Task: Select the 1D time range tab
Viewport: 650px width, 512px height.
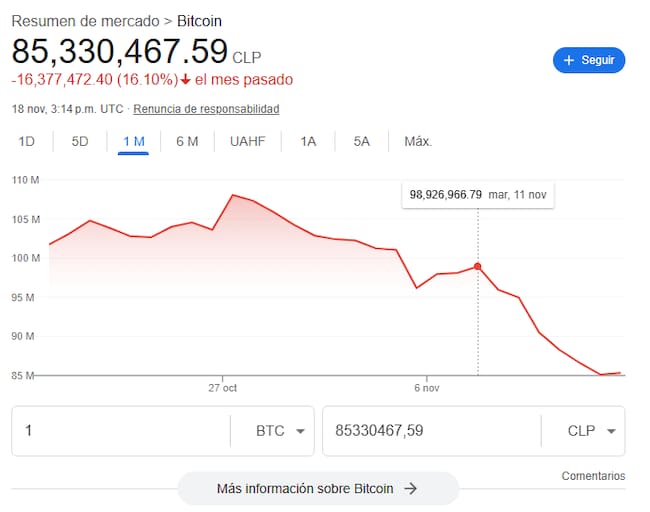Action: pyautogui.click(x=27, y=141)
